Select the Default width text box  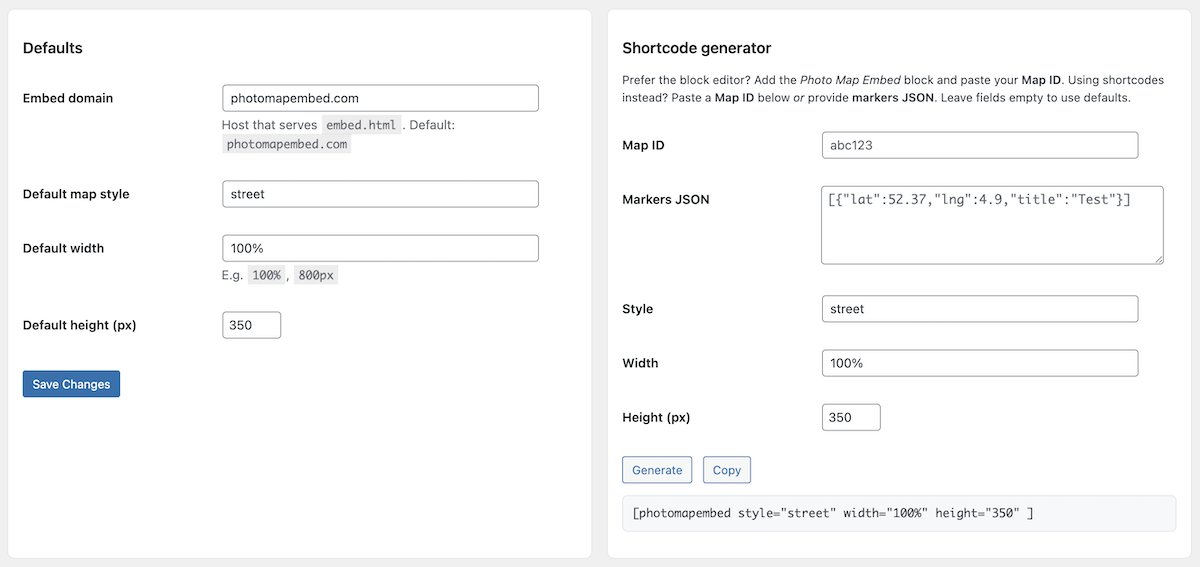coord(380,248)
